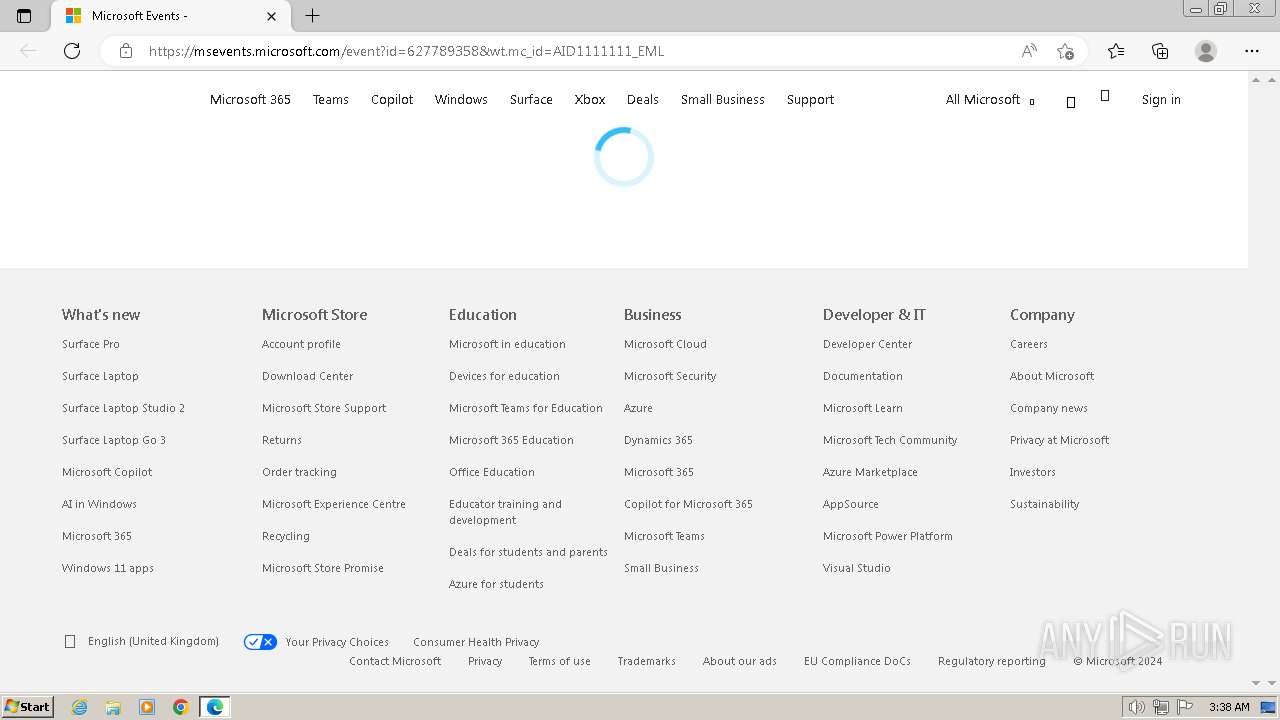This screenshot has height=720, width=1280.
Task: Click the Action Center flag icon
Action: [x=1185, y=707]
